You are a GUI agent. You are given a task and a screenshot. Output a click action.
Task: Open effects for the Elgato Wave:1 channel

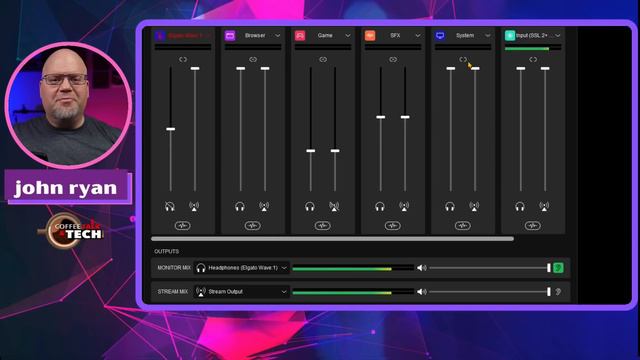pyautogui.click(x=182, y=225)
